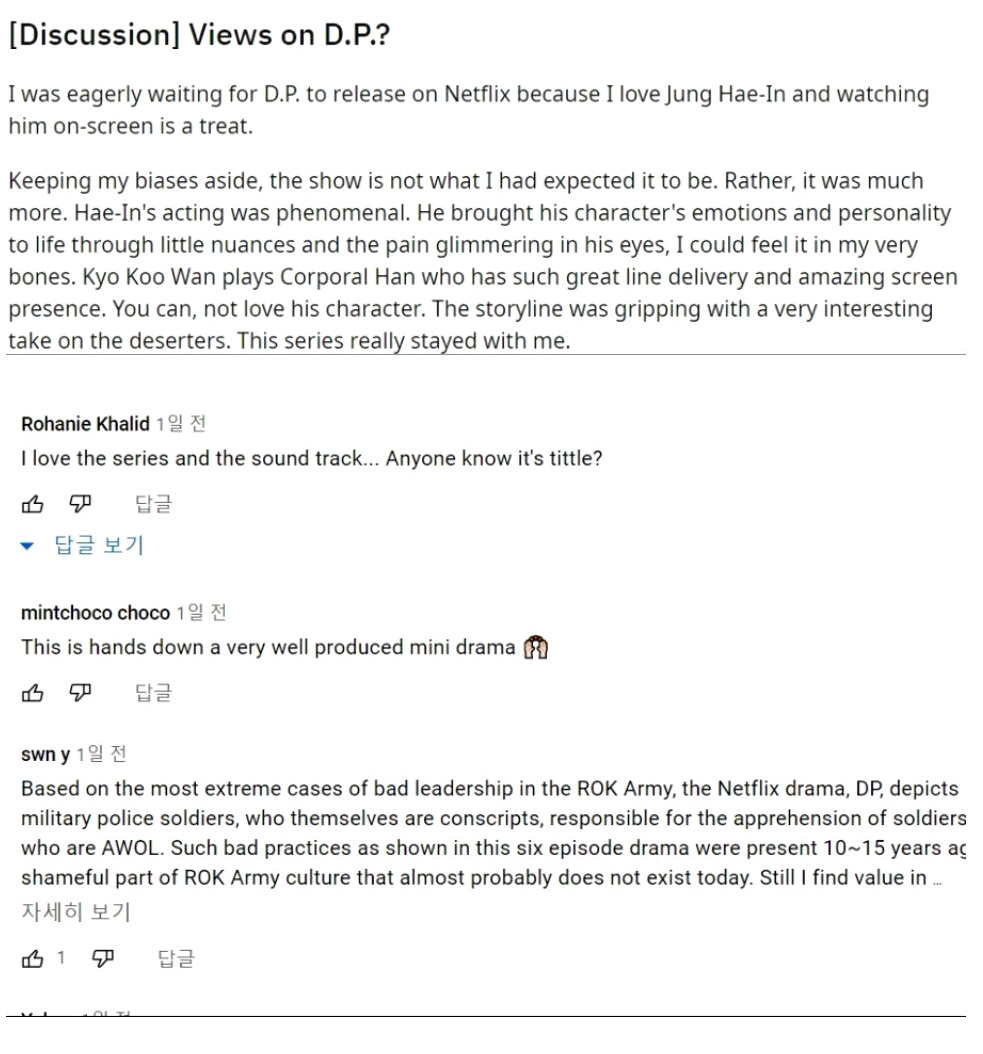Open Rohanie Khalid's profile name link

[84, 425]
